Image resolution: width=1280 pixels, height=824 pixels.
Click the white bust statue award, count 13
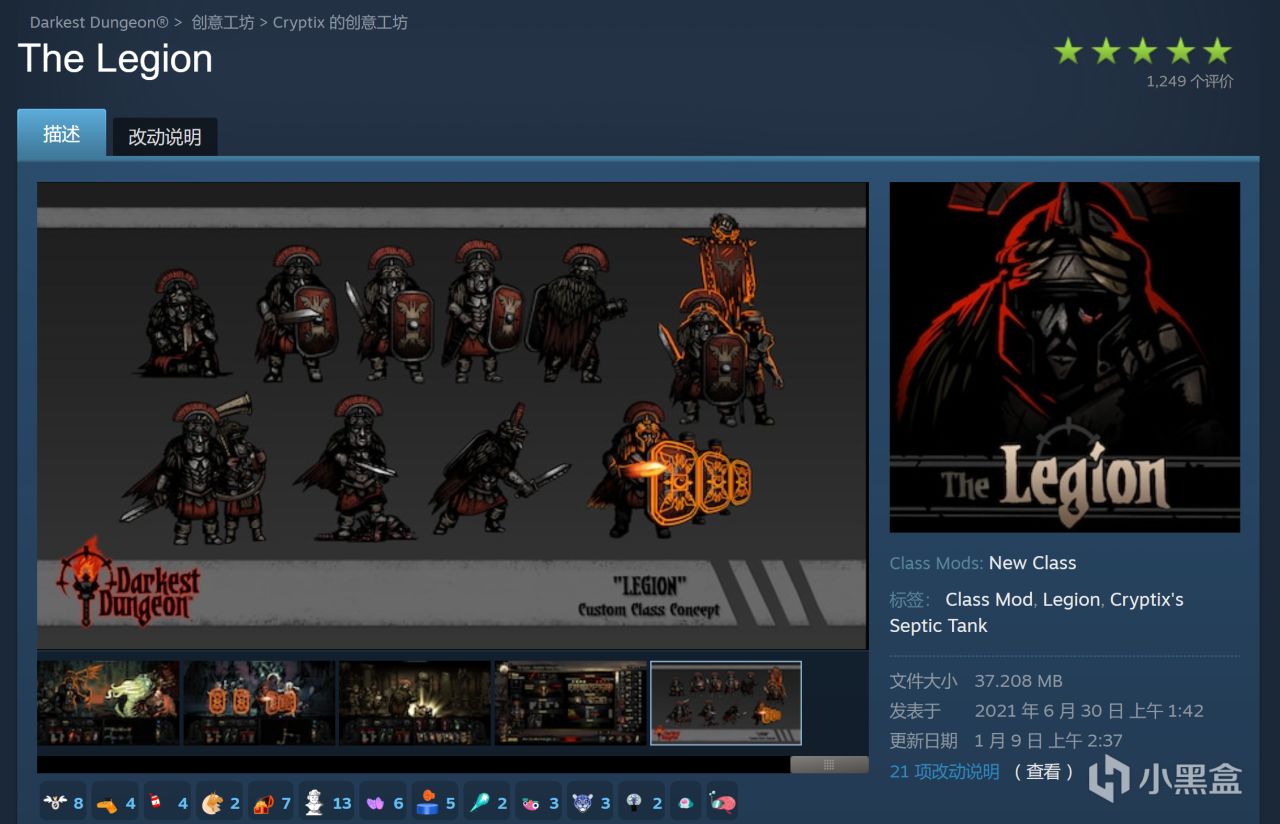click(x=327, y=802)
